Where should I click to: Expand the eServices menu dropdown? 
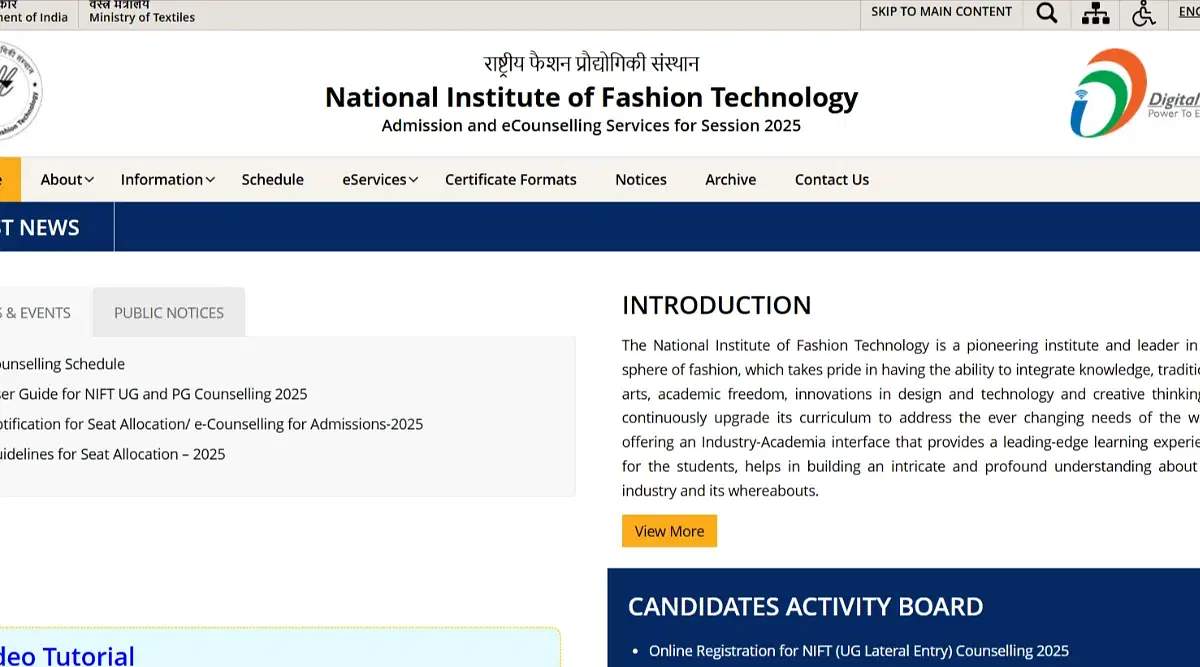(x=380, y=180)
